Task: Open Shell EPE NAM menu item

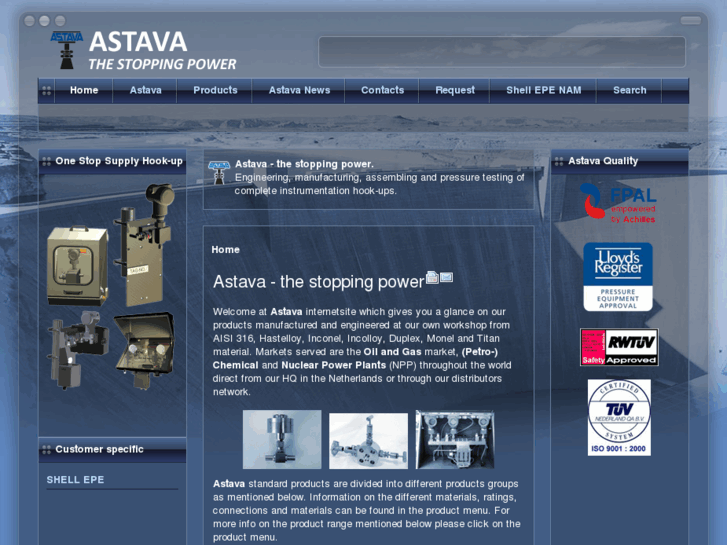Action: tap(543, 90)
